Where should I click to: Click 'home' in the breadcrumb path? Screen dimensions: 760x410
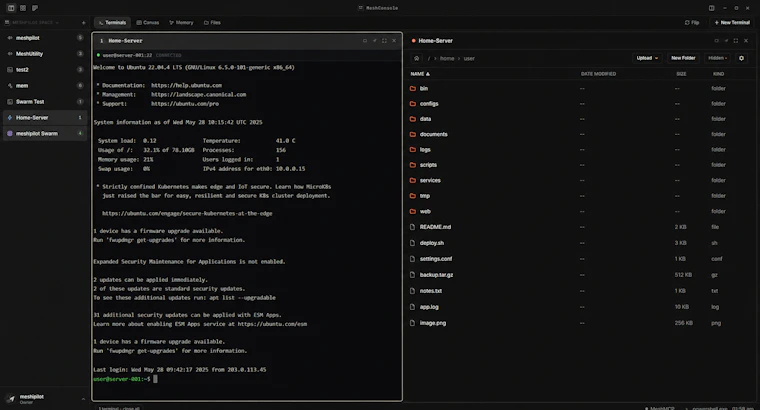[x=447, y=59]
